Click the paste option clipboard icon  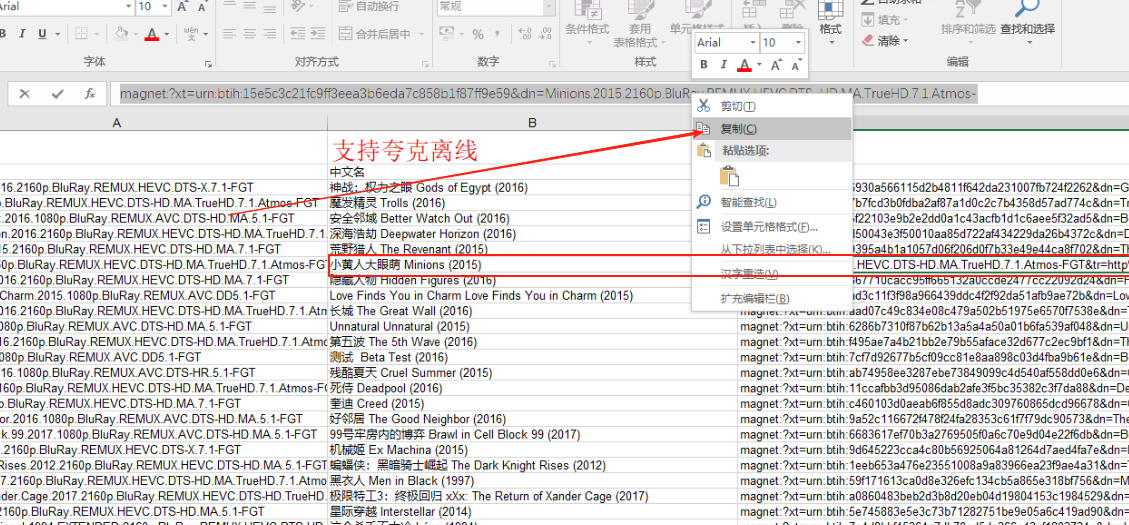click(x=729, y=176)
